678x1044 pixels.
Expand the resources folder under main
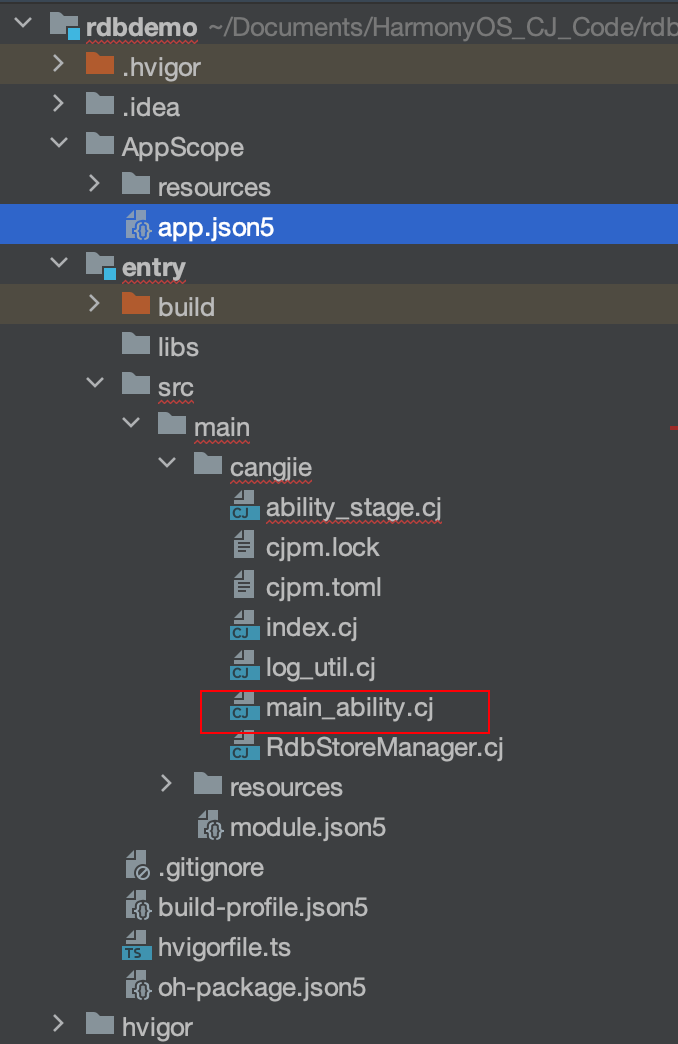[x=167, y=786]
